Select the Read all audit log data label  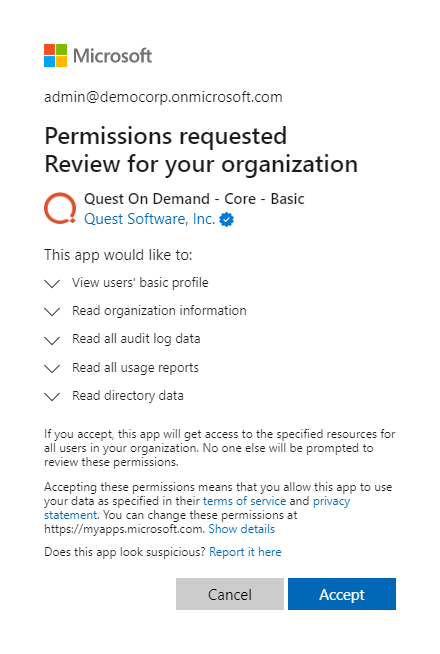coord(136,339)
